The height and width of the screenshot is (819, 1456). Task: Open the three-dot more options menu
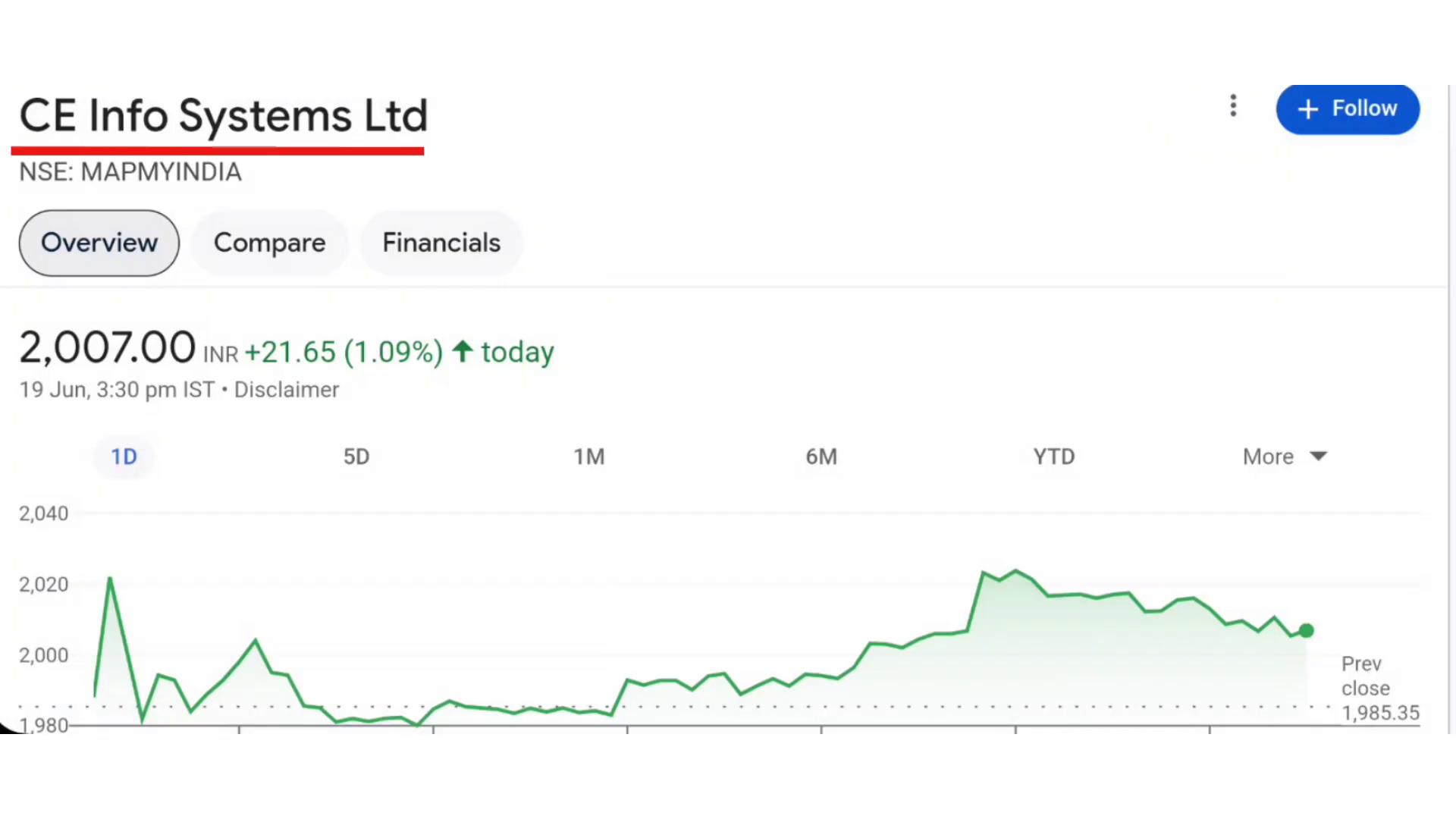[x=1233, y=105]
